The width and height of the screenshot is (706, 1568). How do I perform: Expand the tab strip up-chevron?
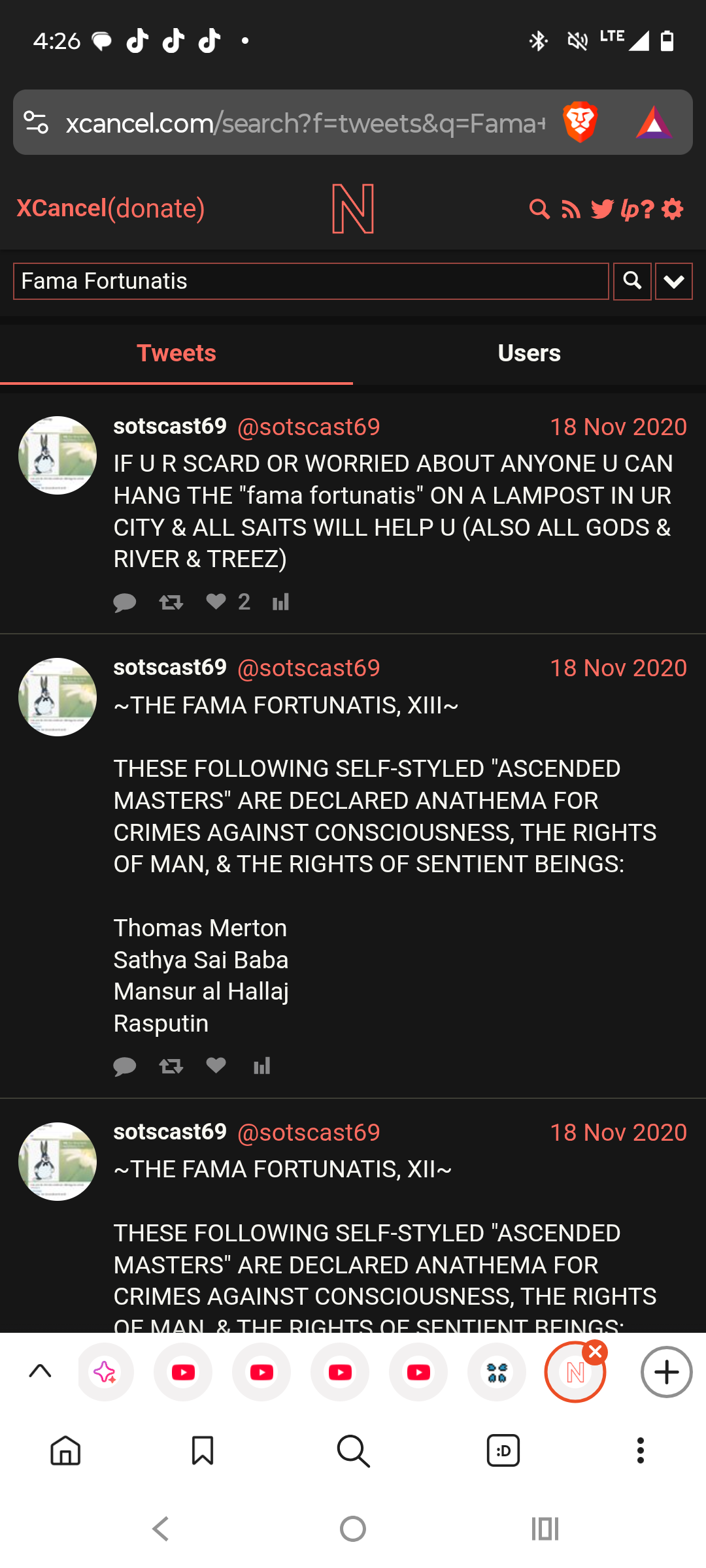pyautogui.click(x=41, y=1371)
